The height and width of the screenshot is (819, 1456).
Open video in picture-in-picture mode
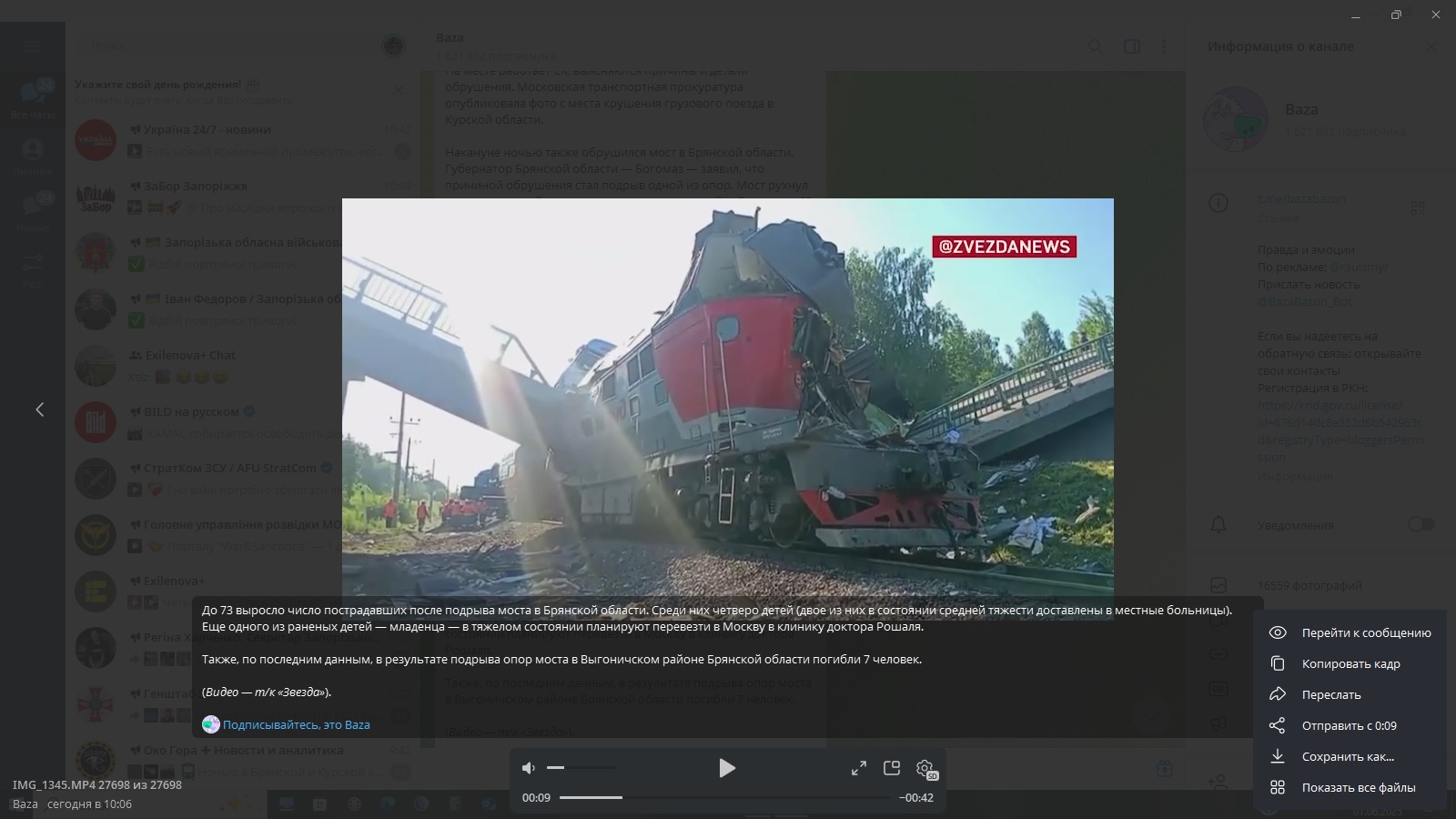(892, 768)
